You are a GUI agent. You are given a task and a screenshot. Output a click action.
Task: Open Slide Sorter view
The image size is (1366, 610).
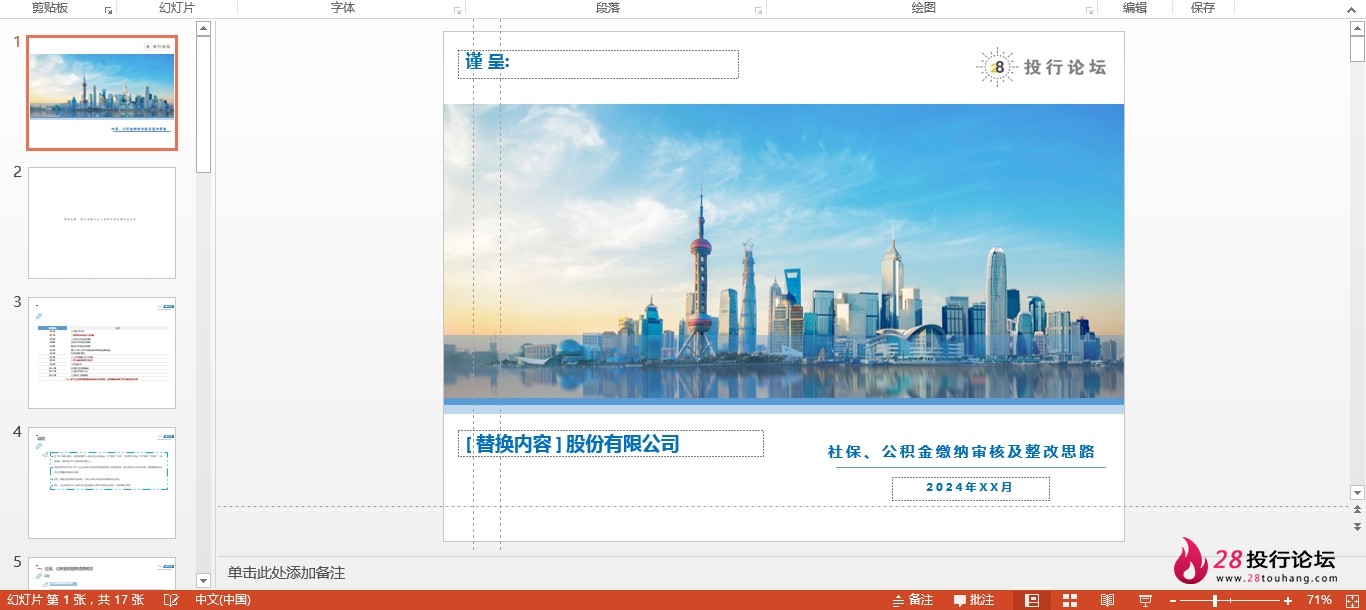(x=1070, y=600)
